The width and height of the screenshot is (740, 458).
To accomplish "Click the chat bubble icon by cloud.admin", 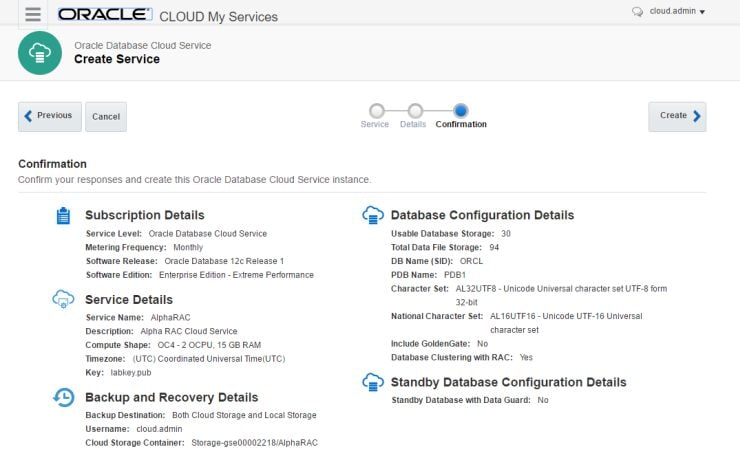I will click(637, 12).
